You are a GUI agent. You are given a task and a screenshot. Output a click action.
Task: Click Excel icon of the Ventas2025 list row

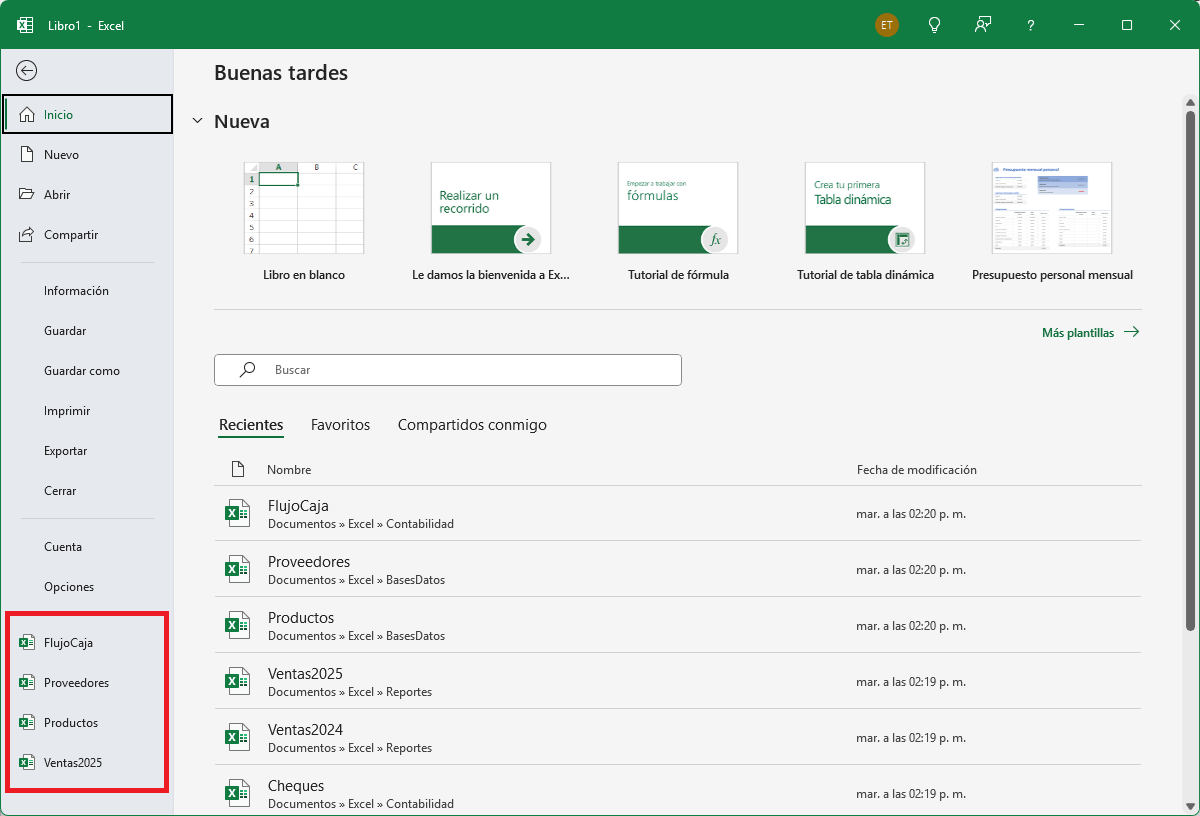pyautogui.click(x=237, y=682)
